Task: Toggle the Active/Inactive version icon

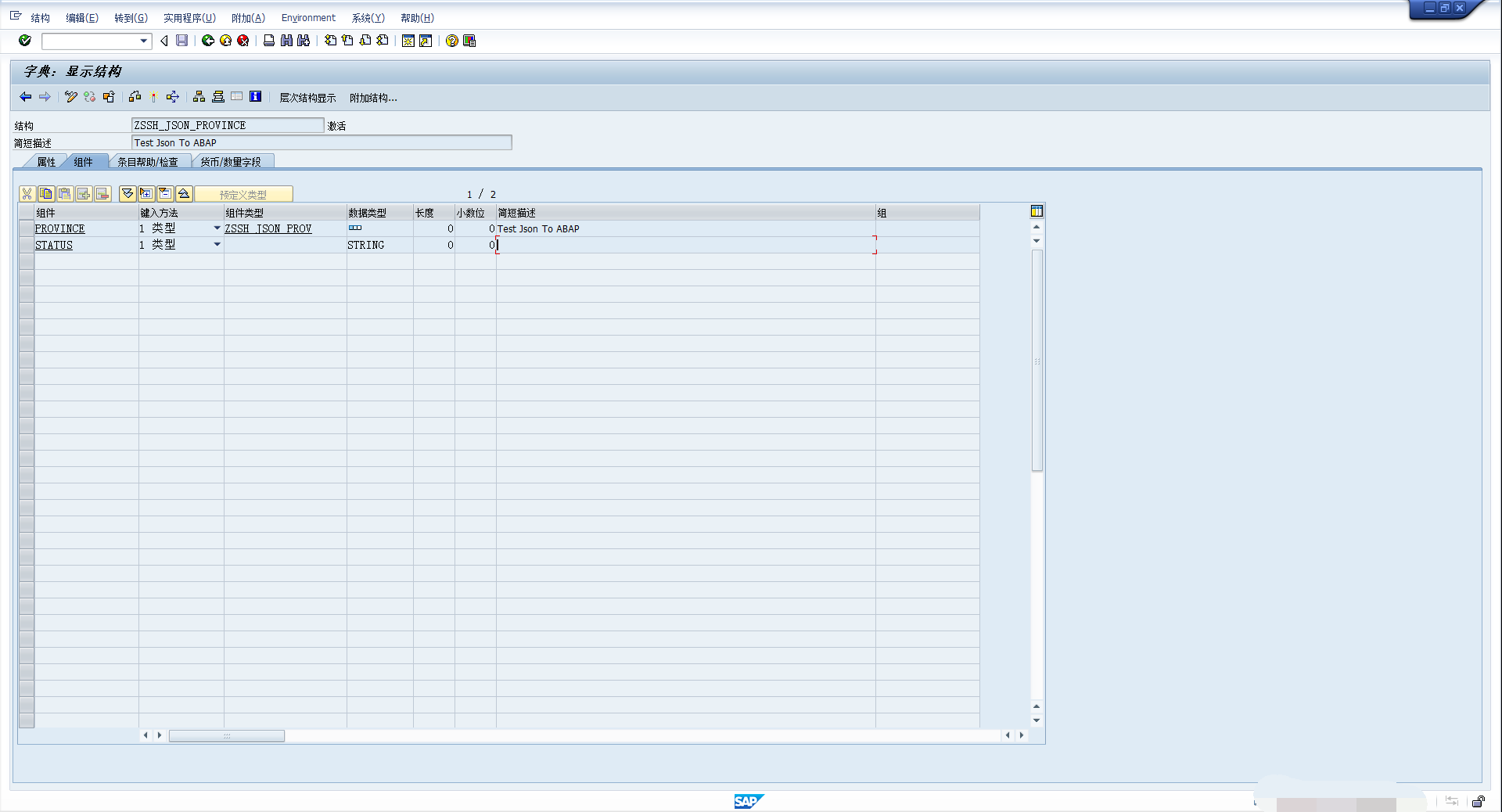Action: pyautogui.click(x=90, y=97)
